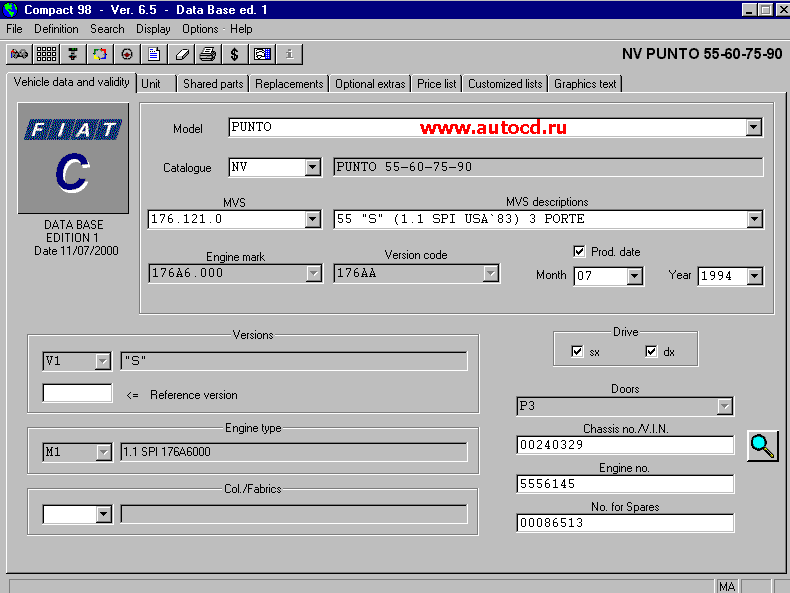The height and width of the screenshot is (593, 790).
Task: Toggle the dx drive checkbox
Action: [651, 351]
